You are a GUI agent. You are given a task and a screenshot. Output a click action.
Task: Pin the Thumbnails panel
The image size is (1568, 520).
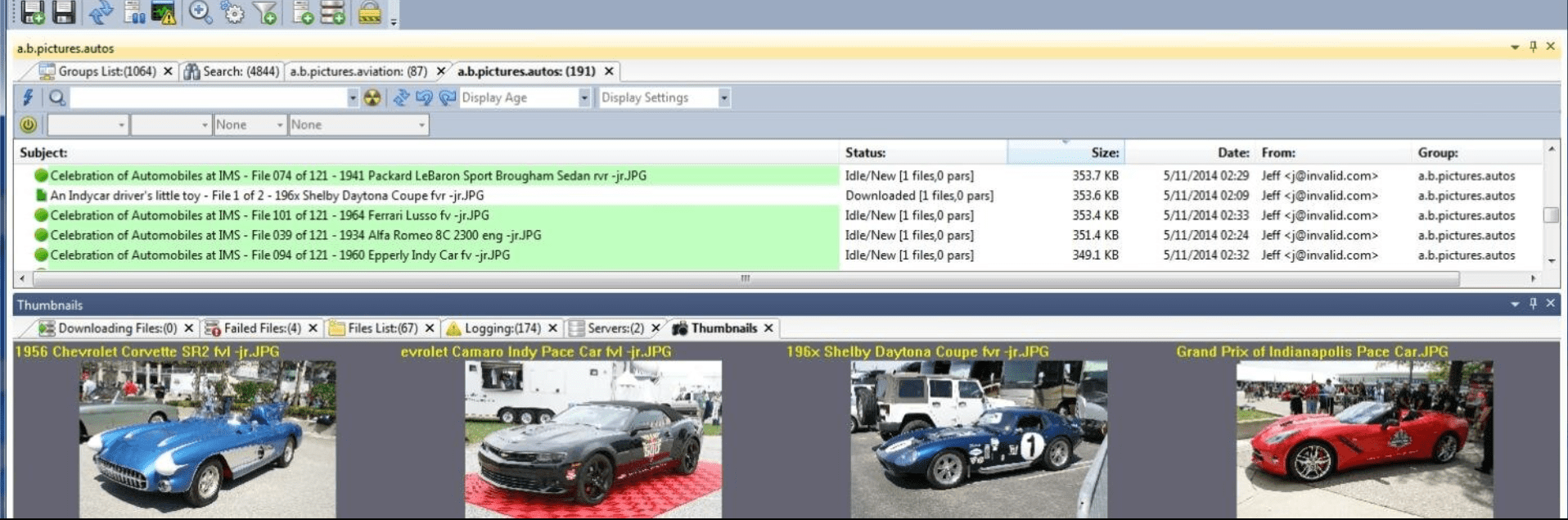[1533, 304]
